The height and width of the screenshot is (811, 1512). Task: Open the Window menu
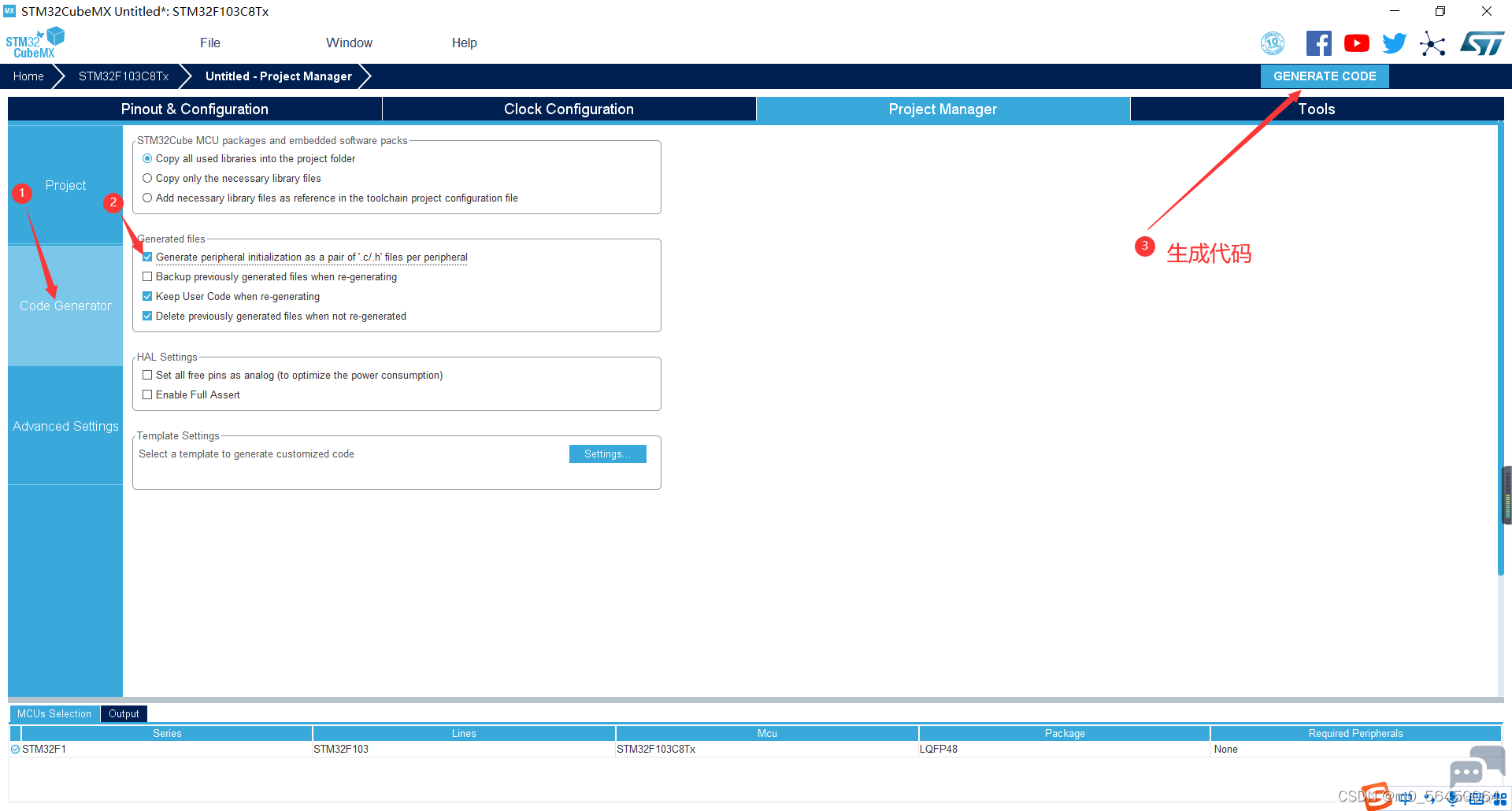(349, 43)
